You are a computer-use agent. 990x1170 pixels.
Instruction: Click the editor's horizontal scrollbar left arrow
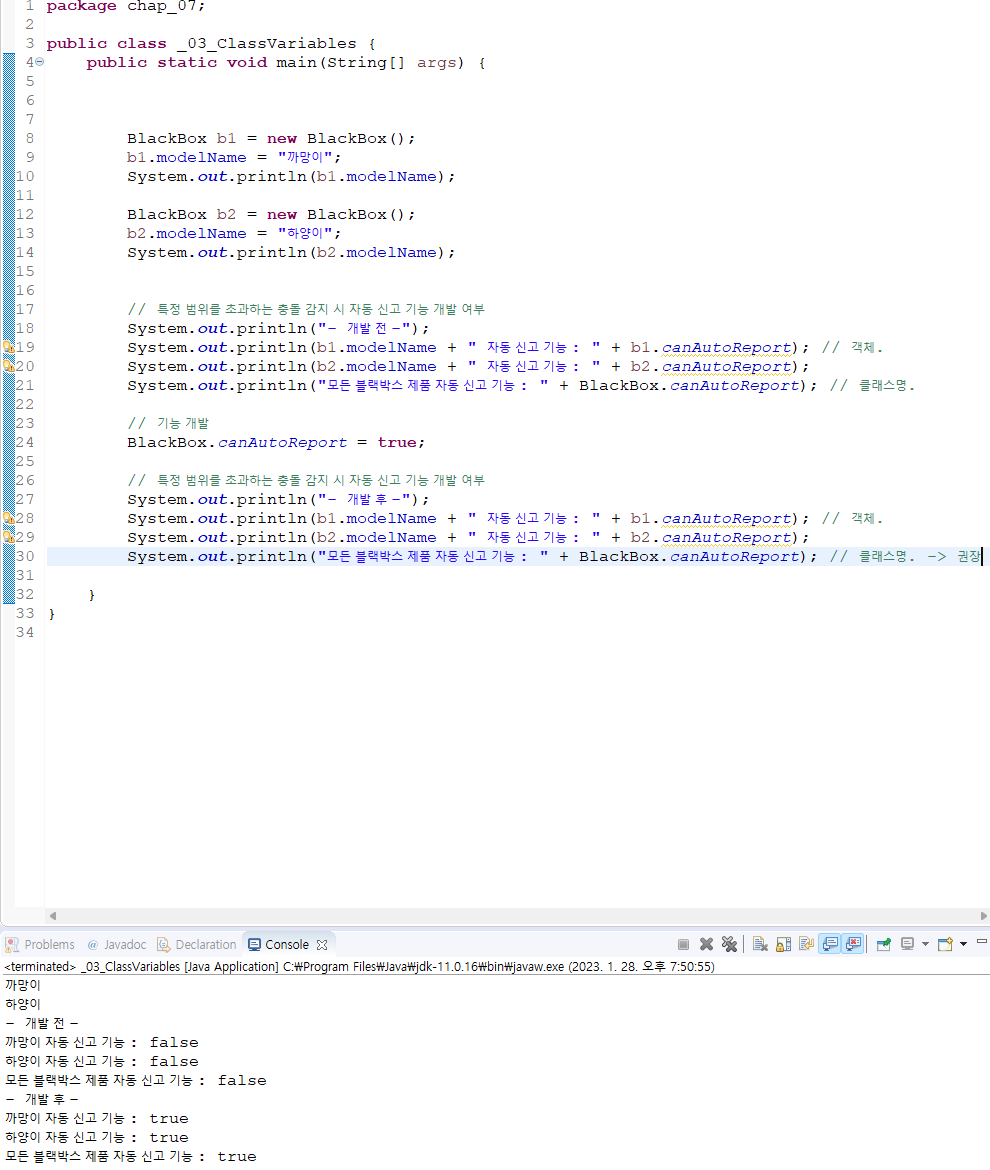[x=52, y=916]
